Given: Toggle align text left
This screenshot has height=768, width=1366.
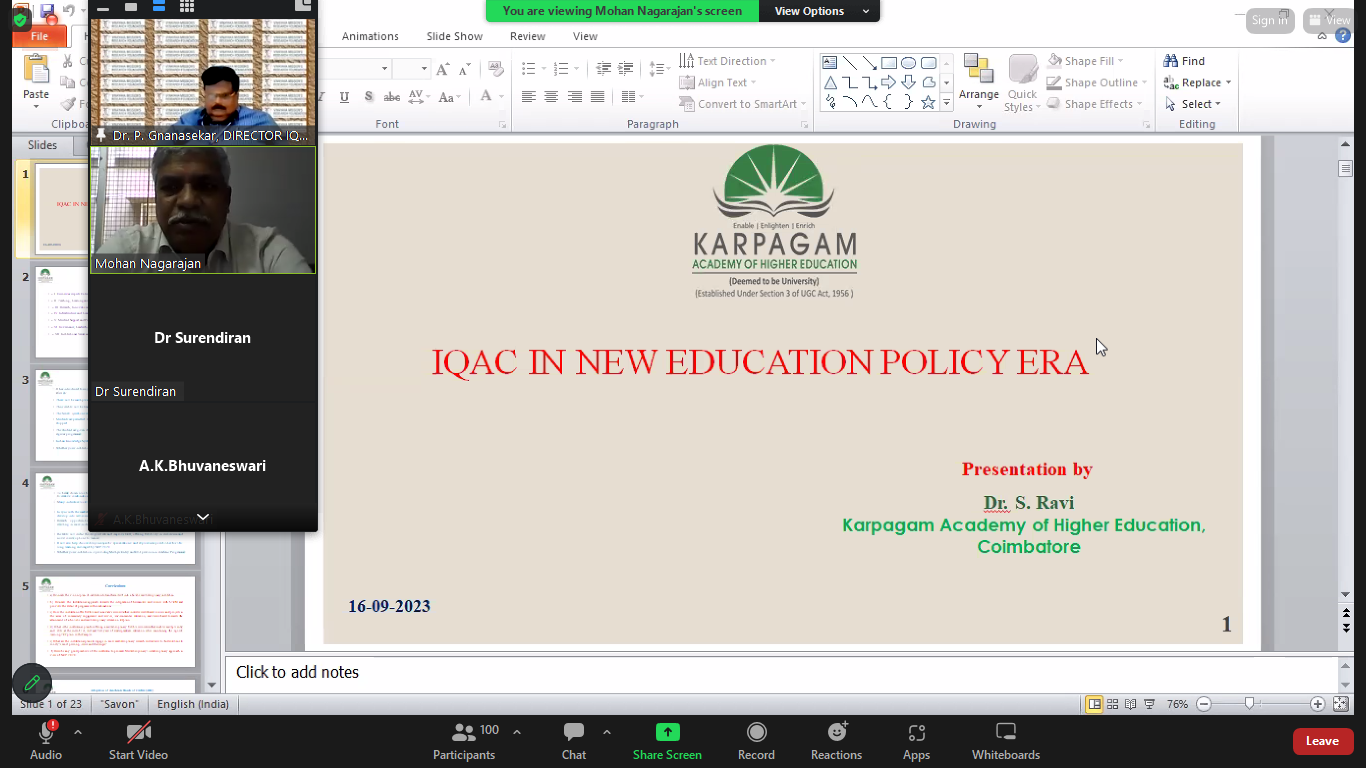Looking at the screenshot, I should [529, 97].
